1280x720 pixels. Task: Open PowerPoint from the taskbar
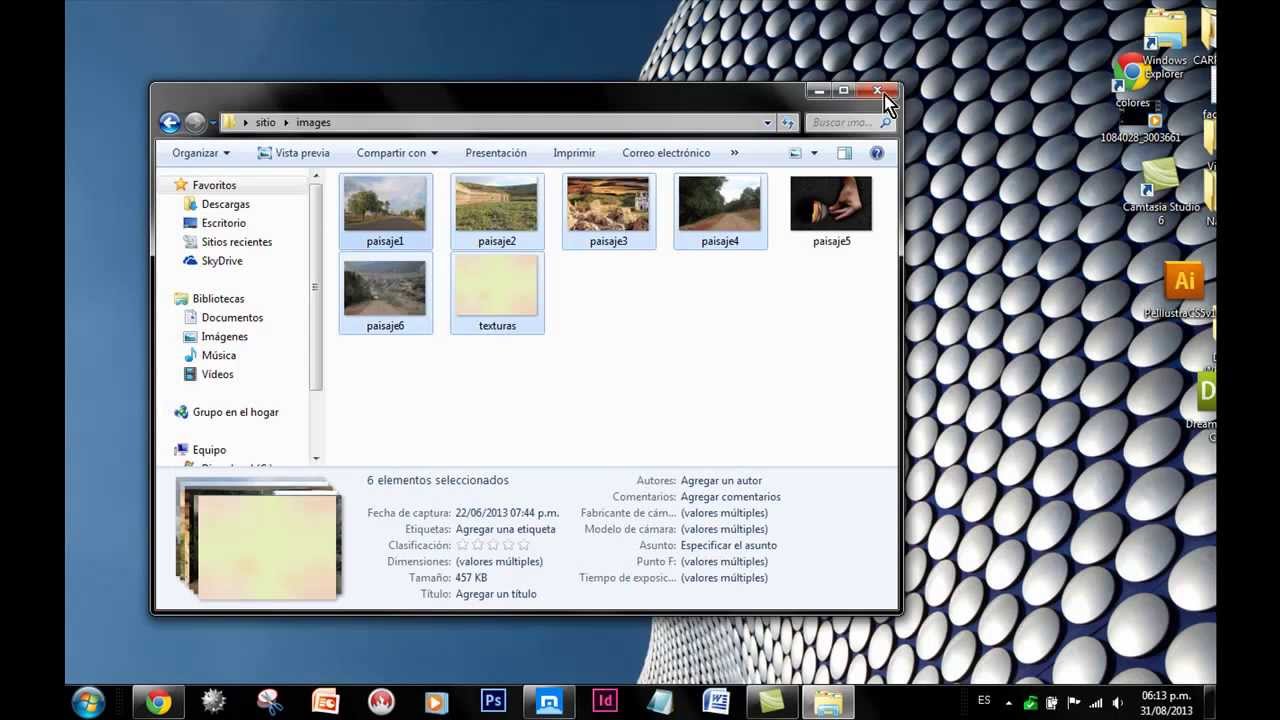(x=325, y=702)
